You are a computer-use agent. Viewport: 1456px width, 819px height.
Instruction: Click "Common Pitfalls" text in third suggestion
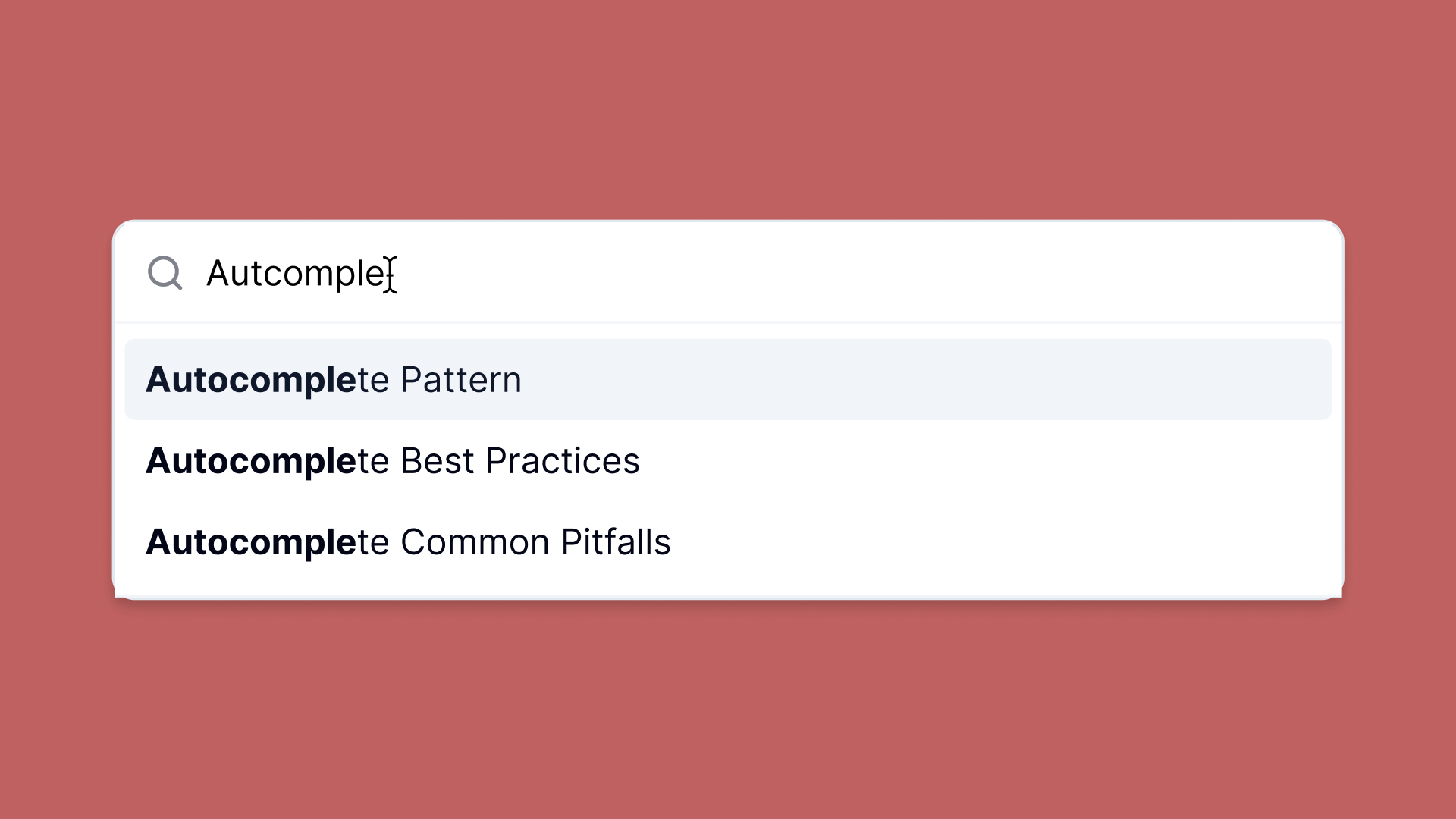[535, 541]
